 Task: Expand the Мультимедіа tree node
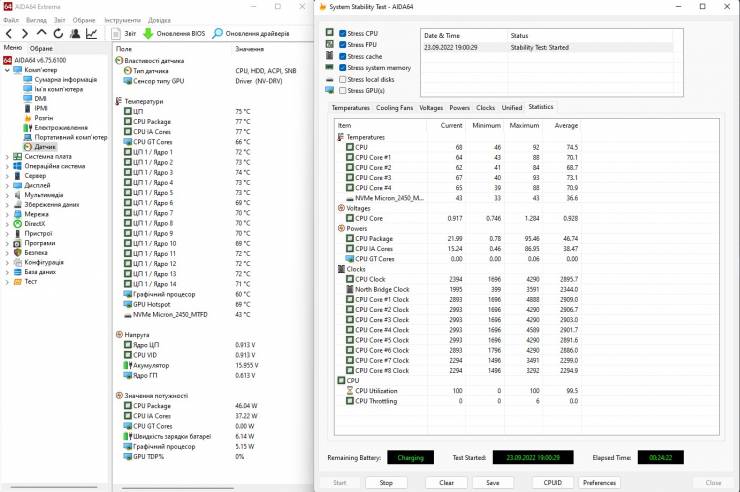[7, 195]
